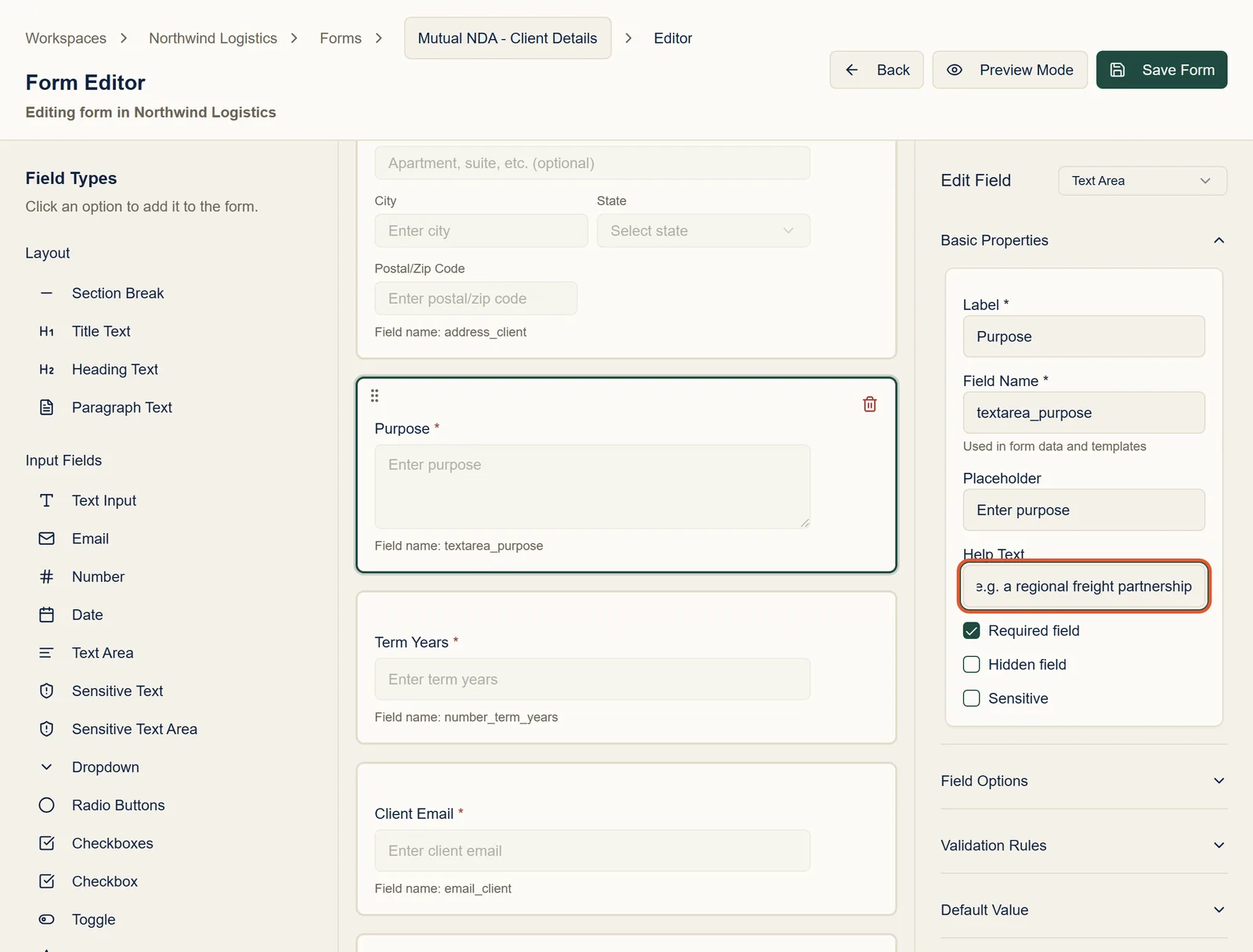
Task: Click the Text Input T icon
Action: [47, 500]
